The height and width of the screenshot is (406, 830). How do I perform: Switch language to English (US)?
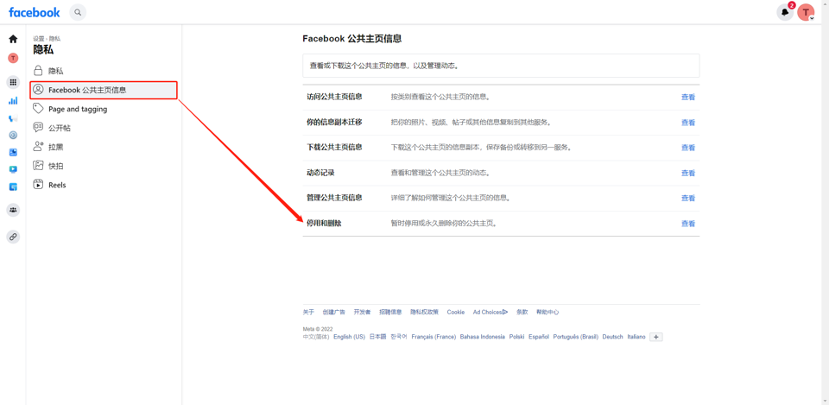tap(349, 337)
